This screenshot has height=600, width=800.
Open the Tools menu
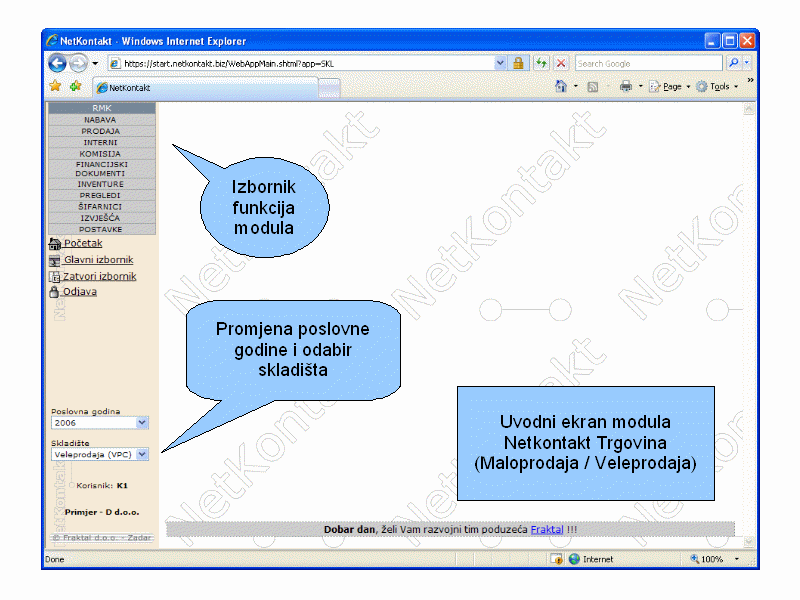pos(717,87)
